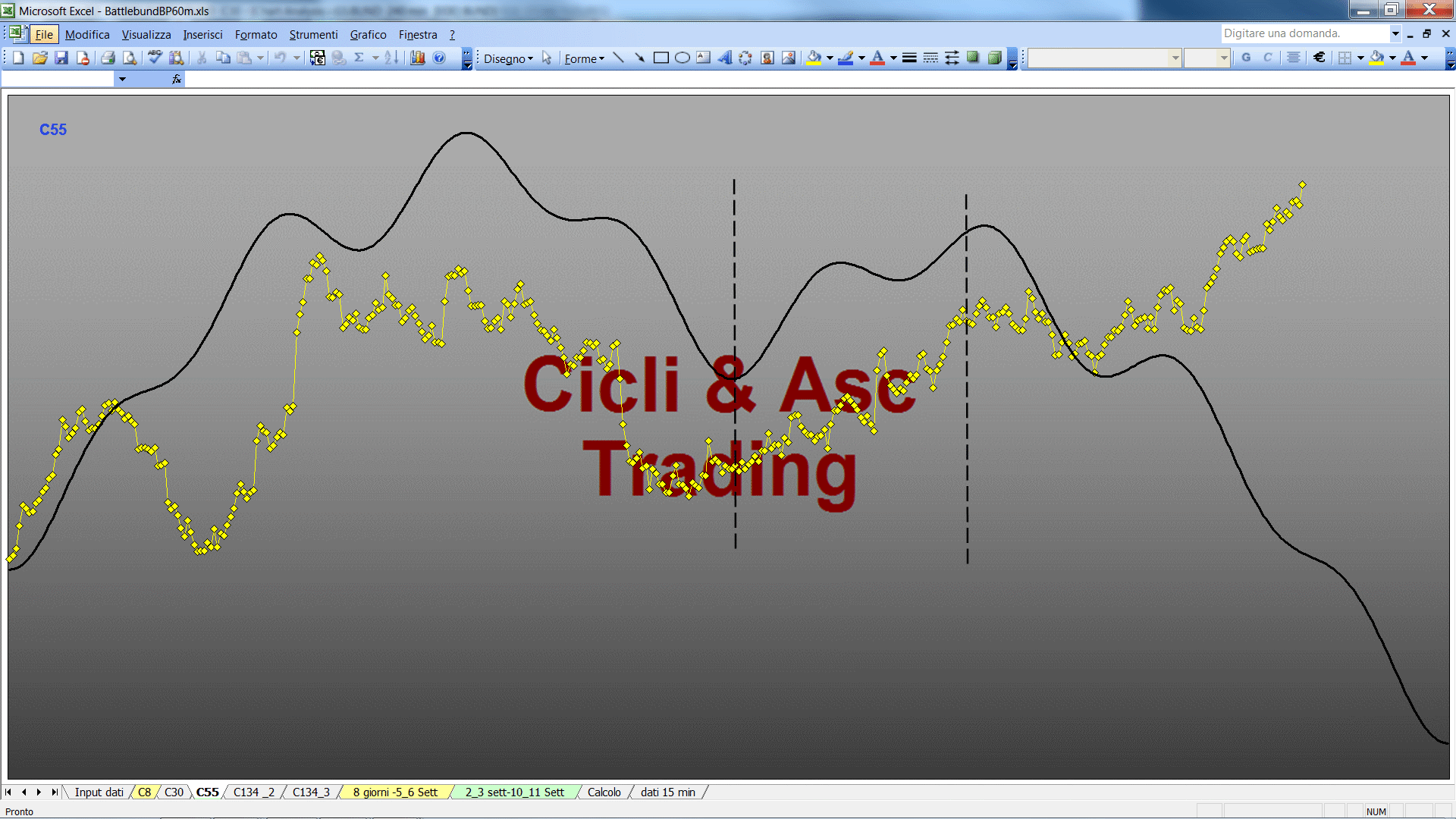Image resolution: width=1456 pixels, height=819 pixels.
Task: Switch to the C134 _2 sheet
Action: pyautogui.click(x=253, y=792)
